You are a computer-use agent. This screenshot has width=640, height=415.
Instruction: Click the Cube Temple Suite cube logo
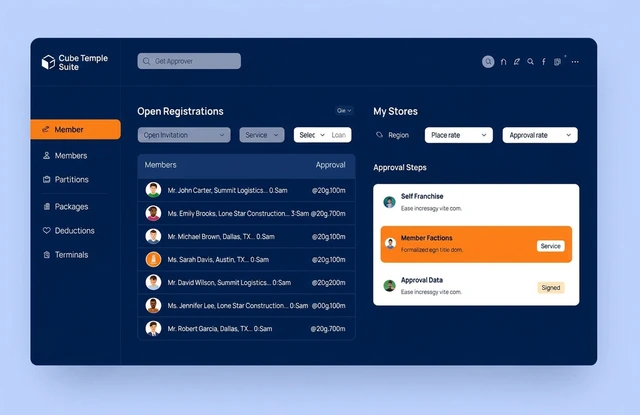[48, 62]
